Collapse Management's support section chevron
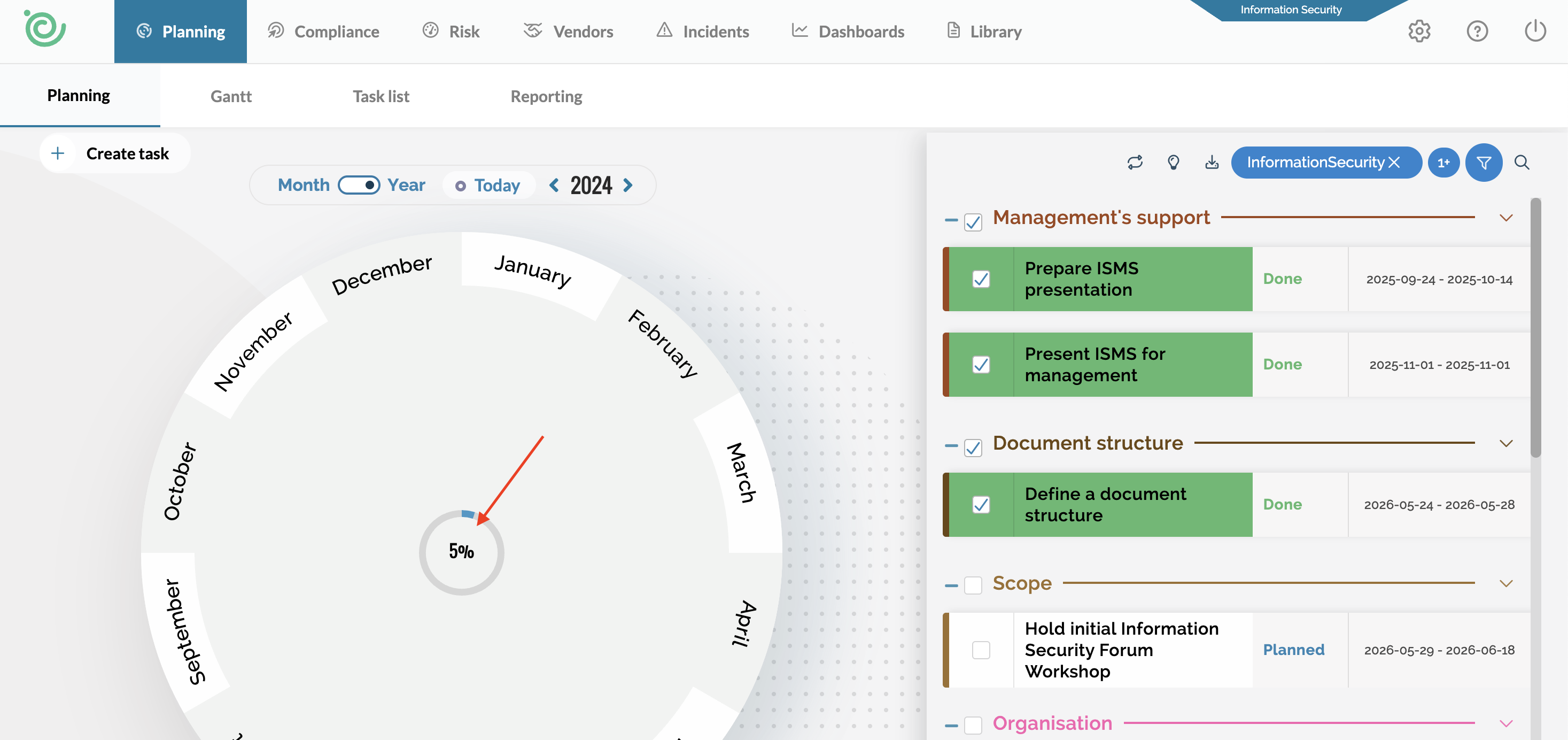Screen dimensions: 1568x740 click(1505, 218)
